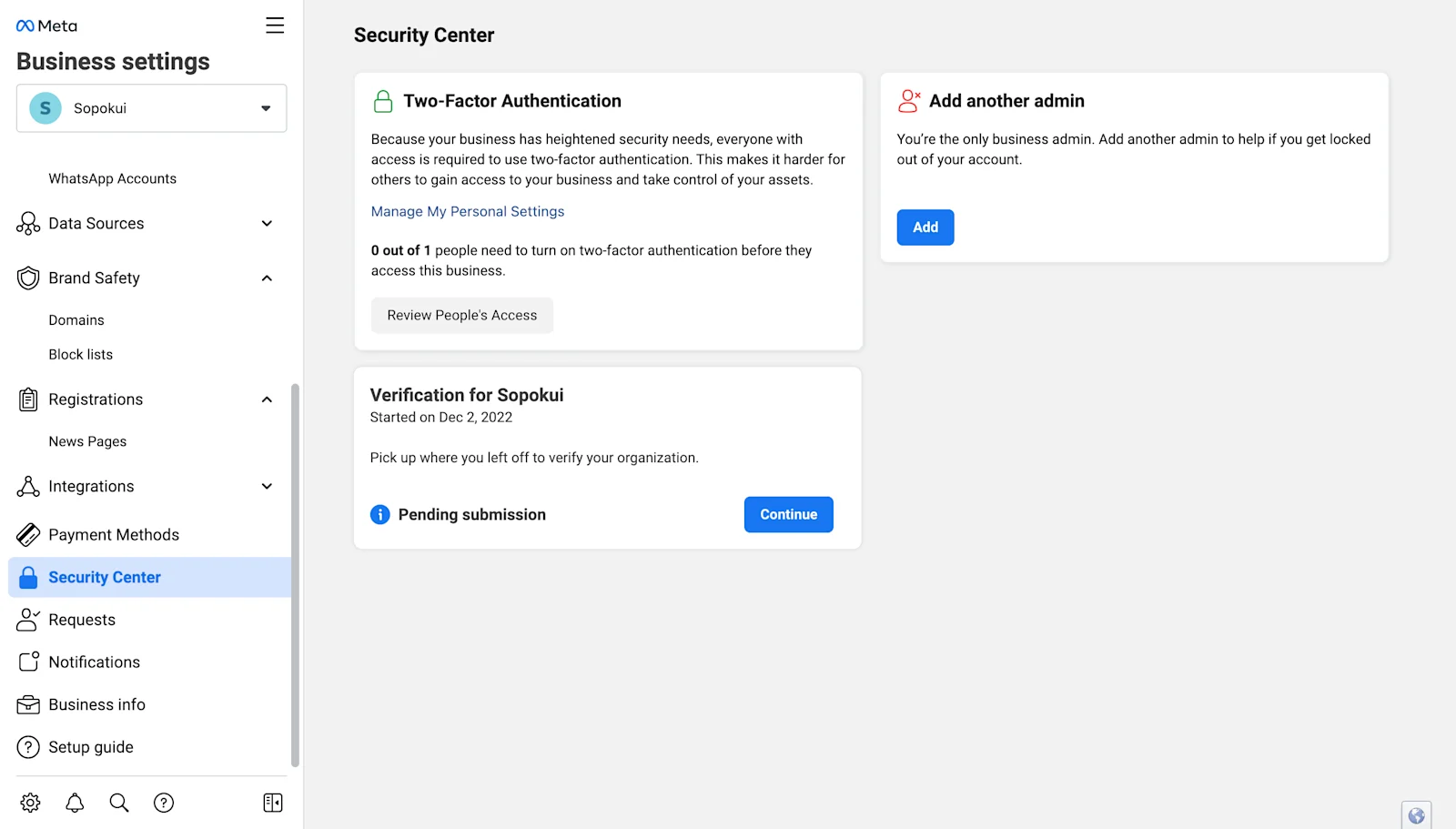Click the Sopokui avatar icon
Image resolution: width=1456 pixels, height=829 pixels.
click(x=45, y=108)
